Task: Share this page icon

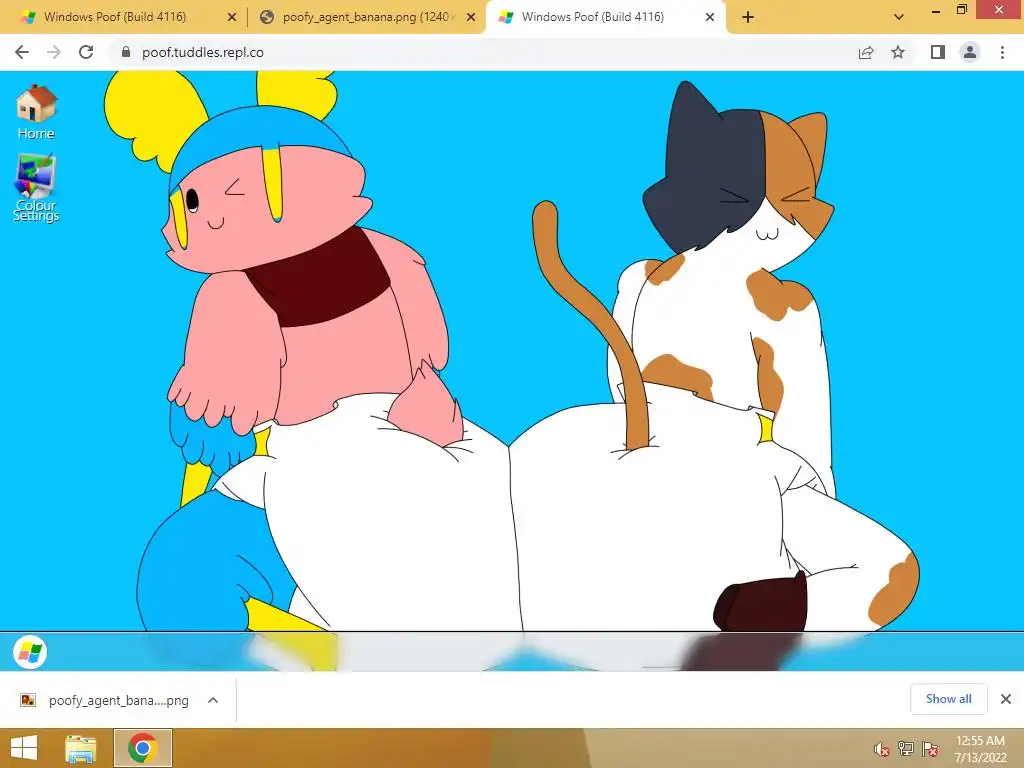Action: (866, 52)
